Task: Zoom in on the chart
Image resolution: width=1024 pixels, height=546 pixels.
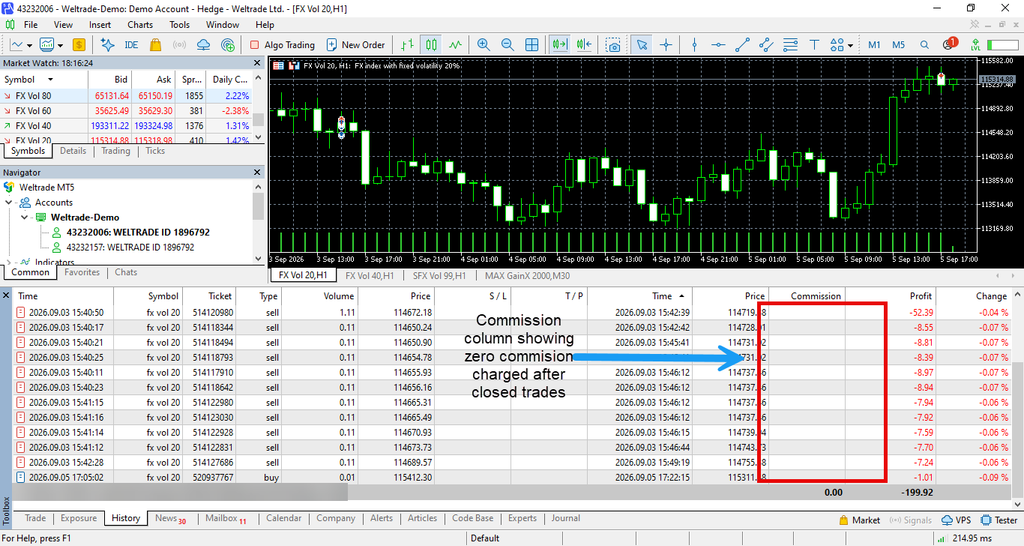Action: click(483, 45)
